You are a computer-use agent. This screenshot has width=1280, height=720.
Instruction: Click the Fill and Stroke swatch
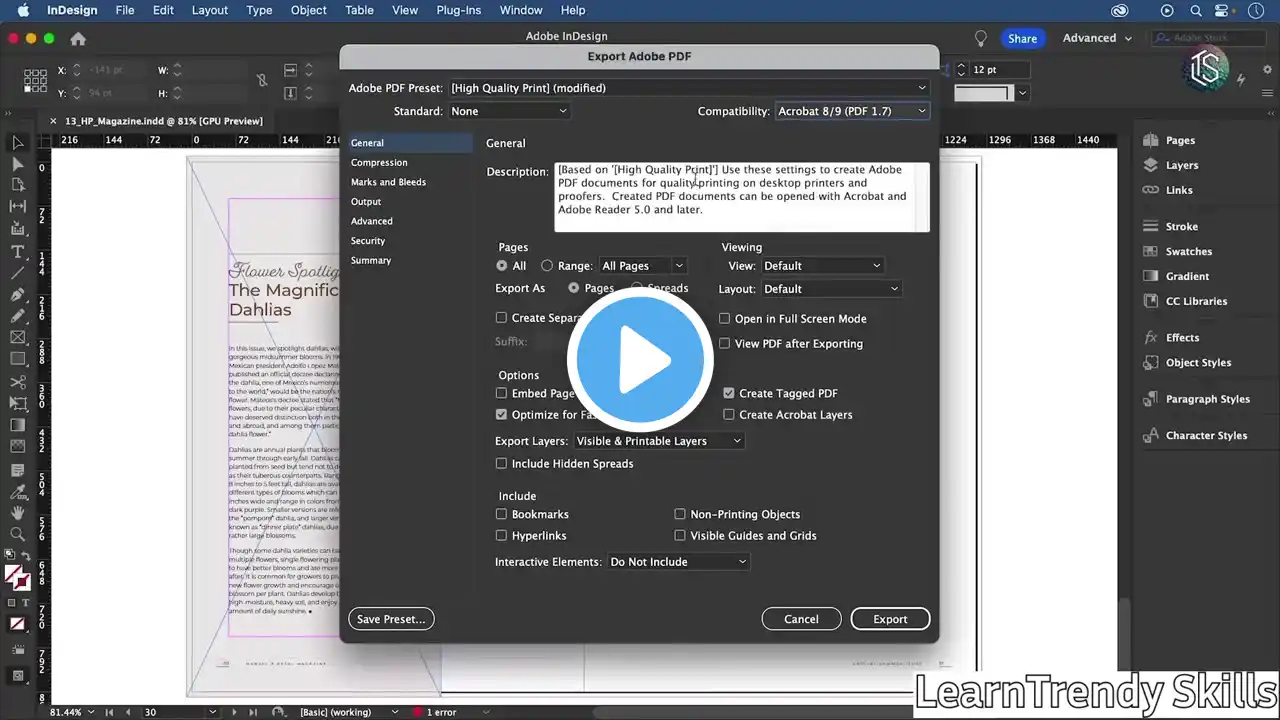click(x=17, y=577)
